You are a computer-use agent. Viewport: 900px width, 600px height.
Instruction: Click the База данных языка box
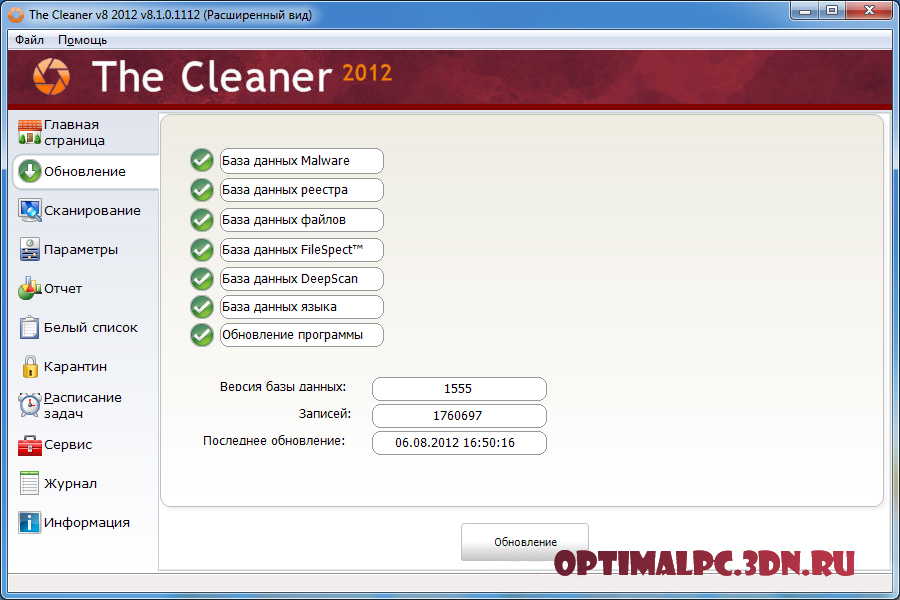tap(301, 307)
